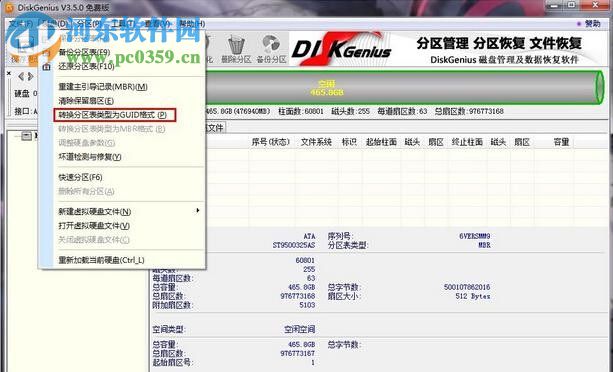Click the 删除分区 trash can icon
Screen dimensions: 613x372
click(x=236, y=45)
